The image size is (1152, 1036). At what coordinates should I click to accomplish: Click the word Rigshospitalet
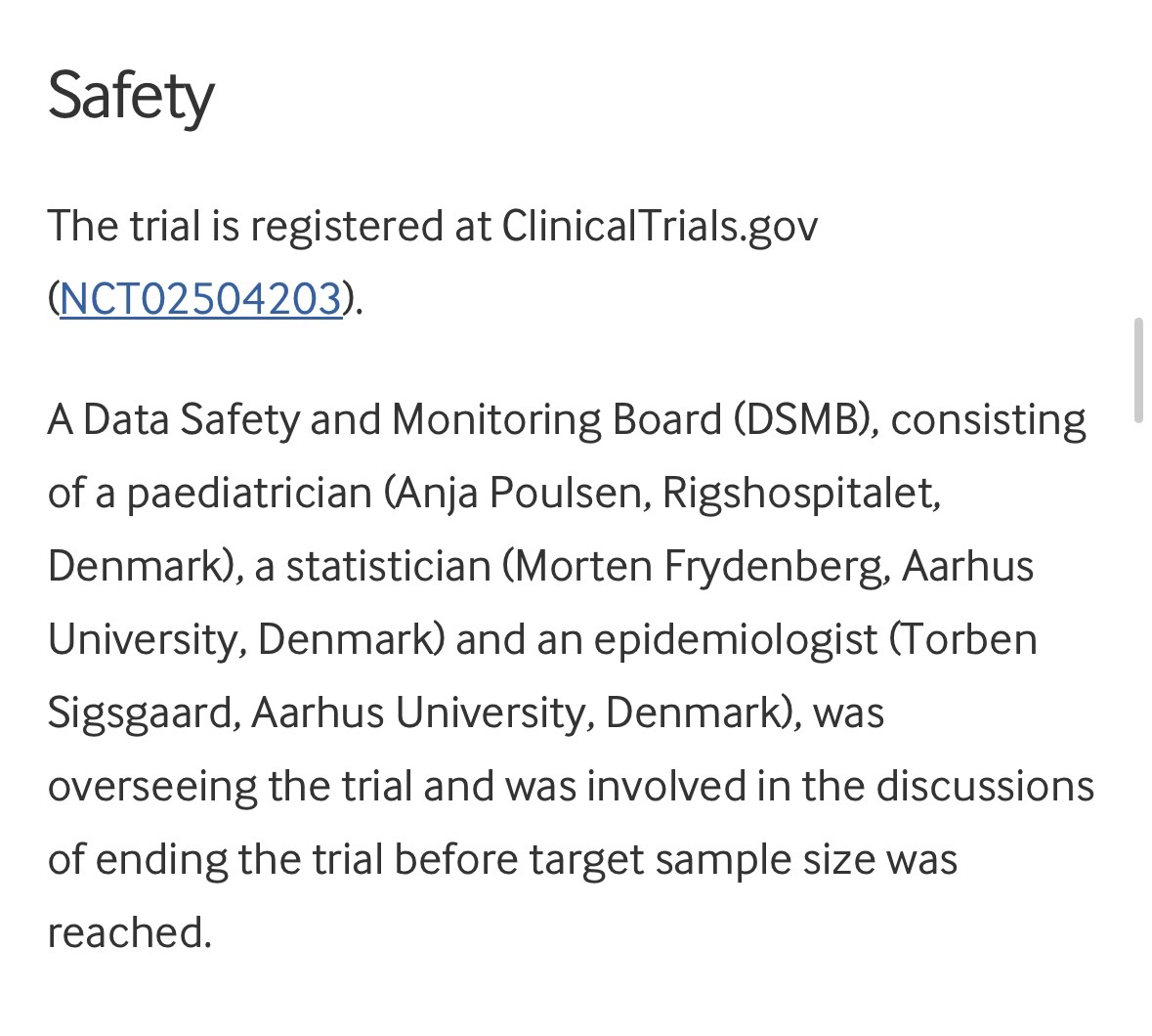(801, 493)
